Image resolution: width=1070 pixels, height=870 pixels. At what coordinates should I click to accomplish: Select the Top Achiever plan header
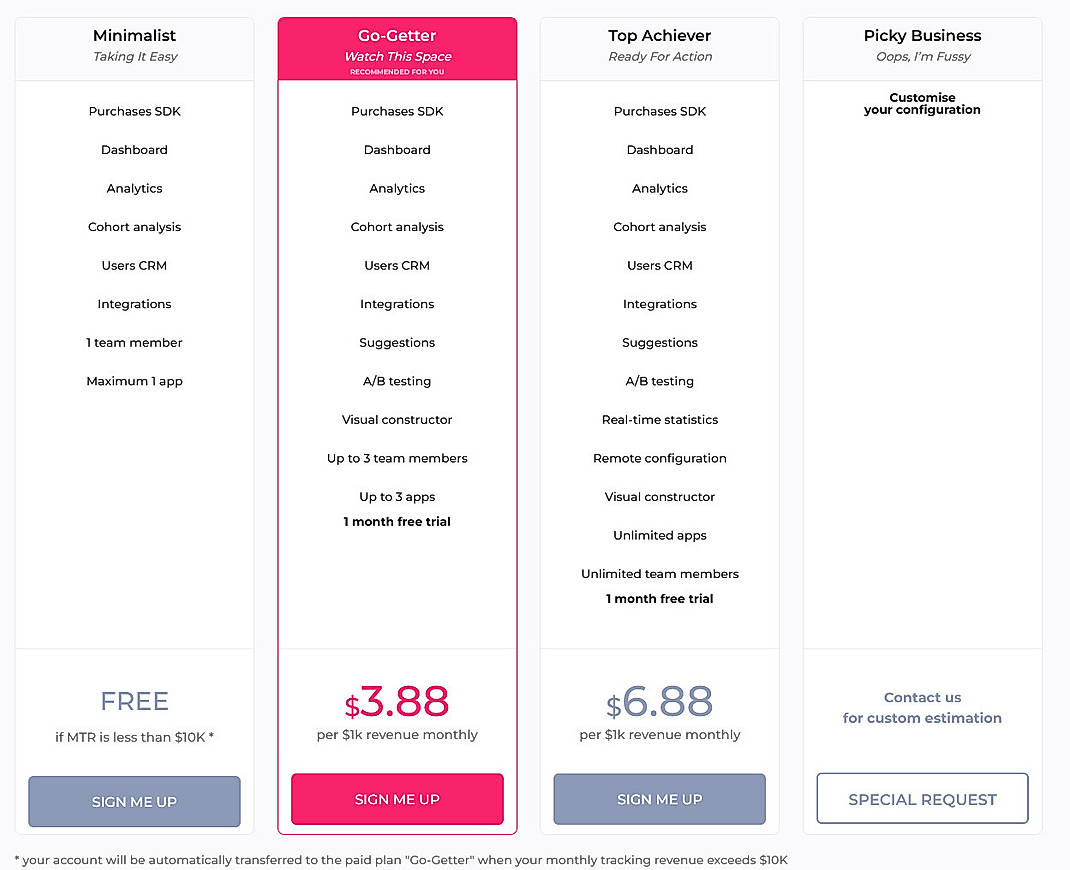[x=659, y=45]
